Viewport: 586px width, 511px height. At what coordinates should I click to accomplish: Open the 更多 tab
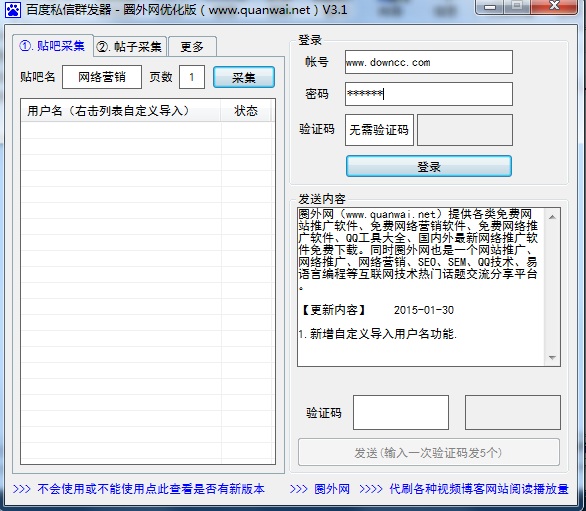point(192,47)
